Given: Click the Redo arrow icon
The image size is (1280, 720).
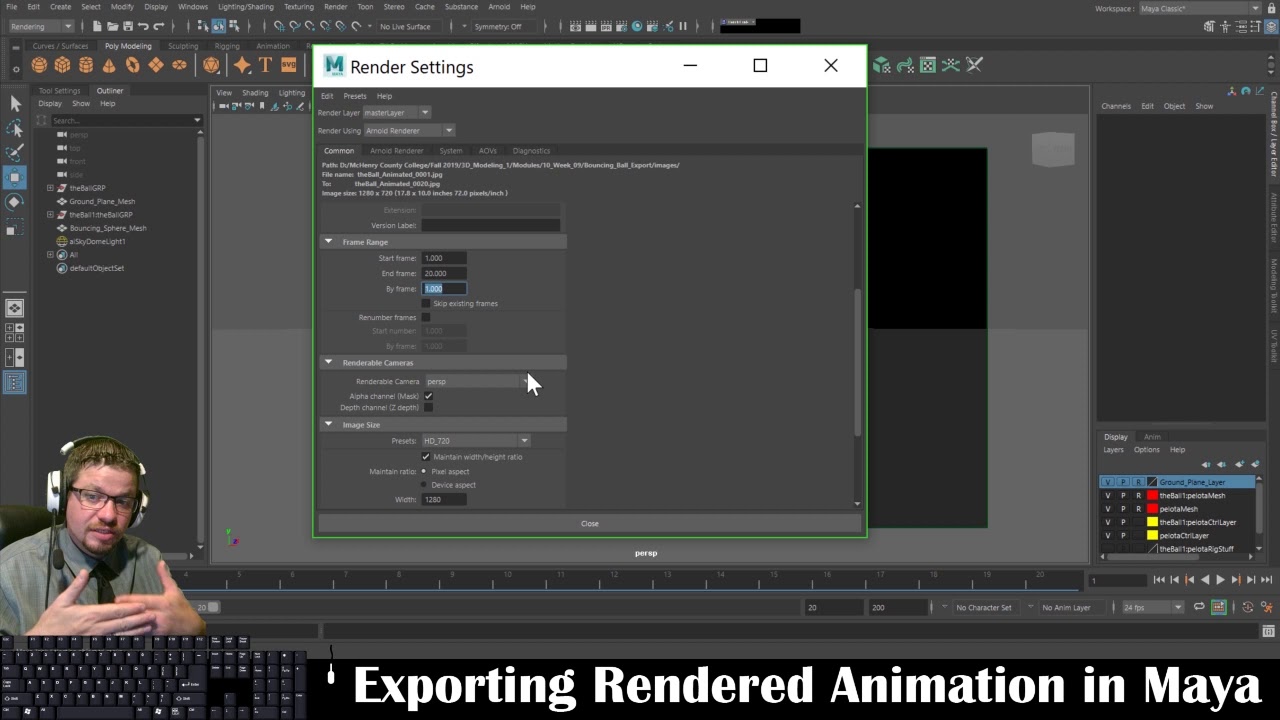Looking at the screenshot, I should tap(158, 26).
